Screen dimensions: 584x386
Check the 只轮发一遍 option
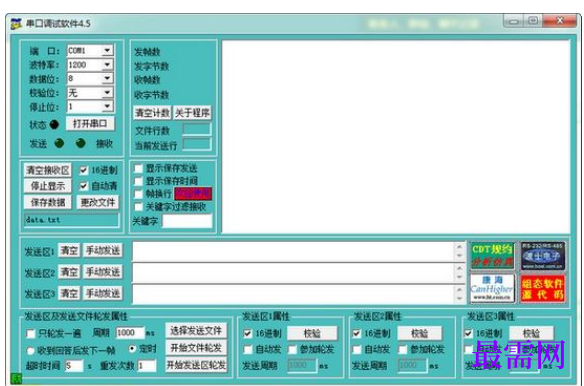click(31, 333)
